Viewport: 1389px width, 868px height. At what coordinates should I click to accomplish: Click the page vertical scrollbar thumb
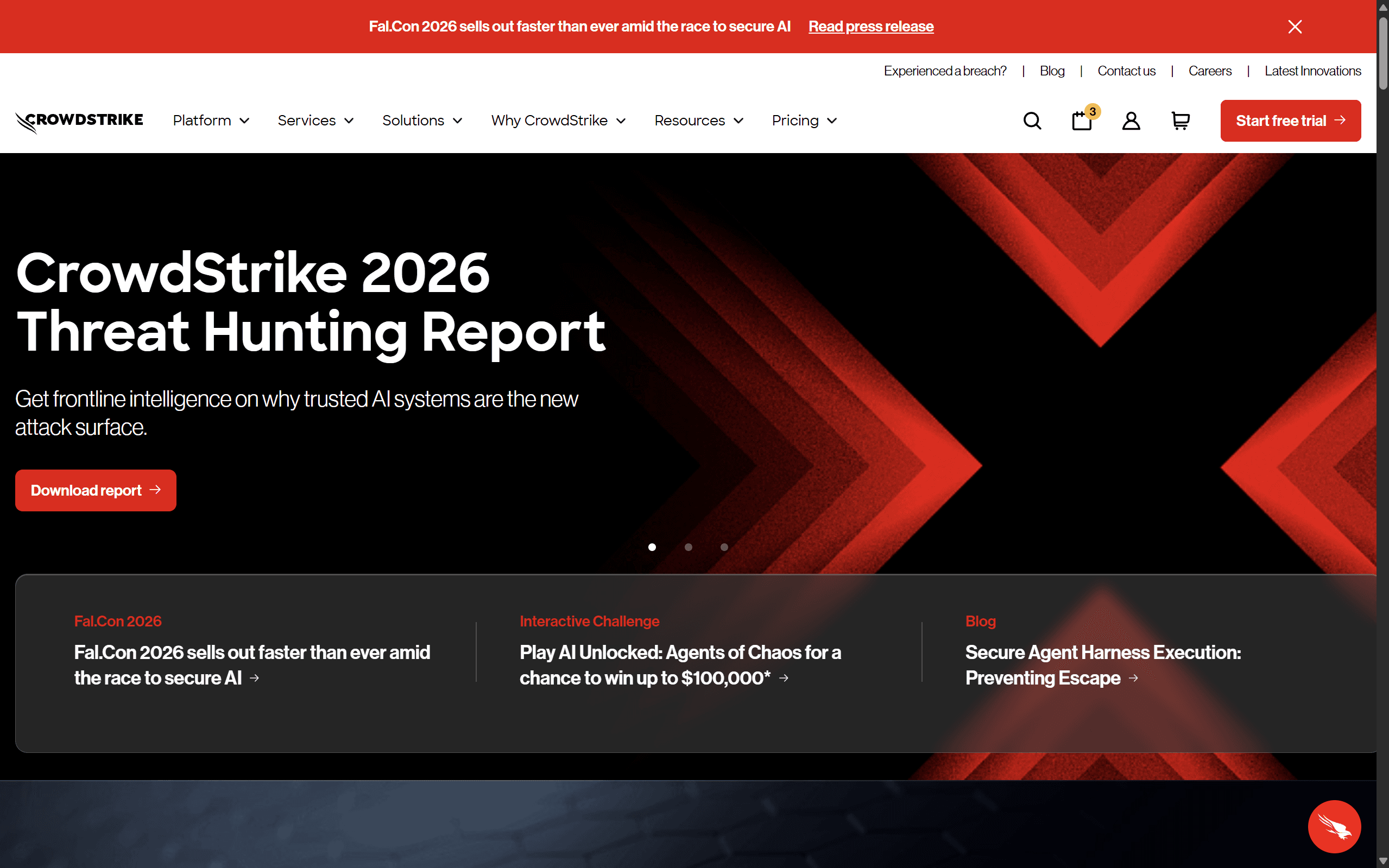pos(1382,53)
